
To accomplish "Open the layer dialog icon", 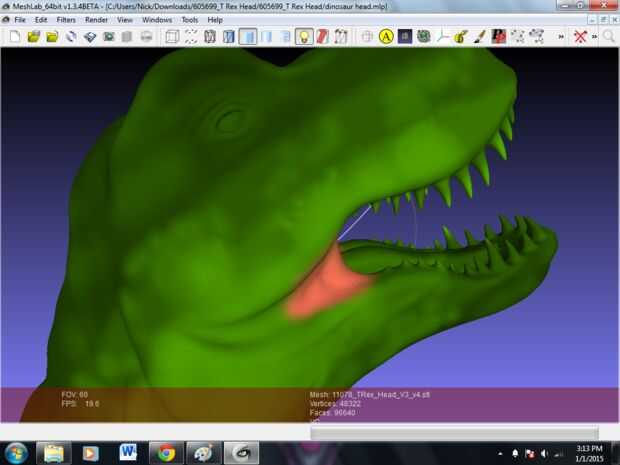I will pyautogui.click(x=127, y=37).
